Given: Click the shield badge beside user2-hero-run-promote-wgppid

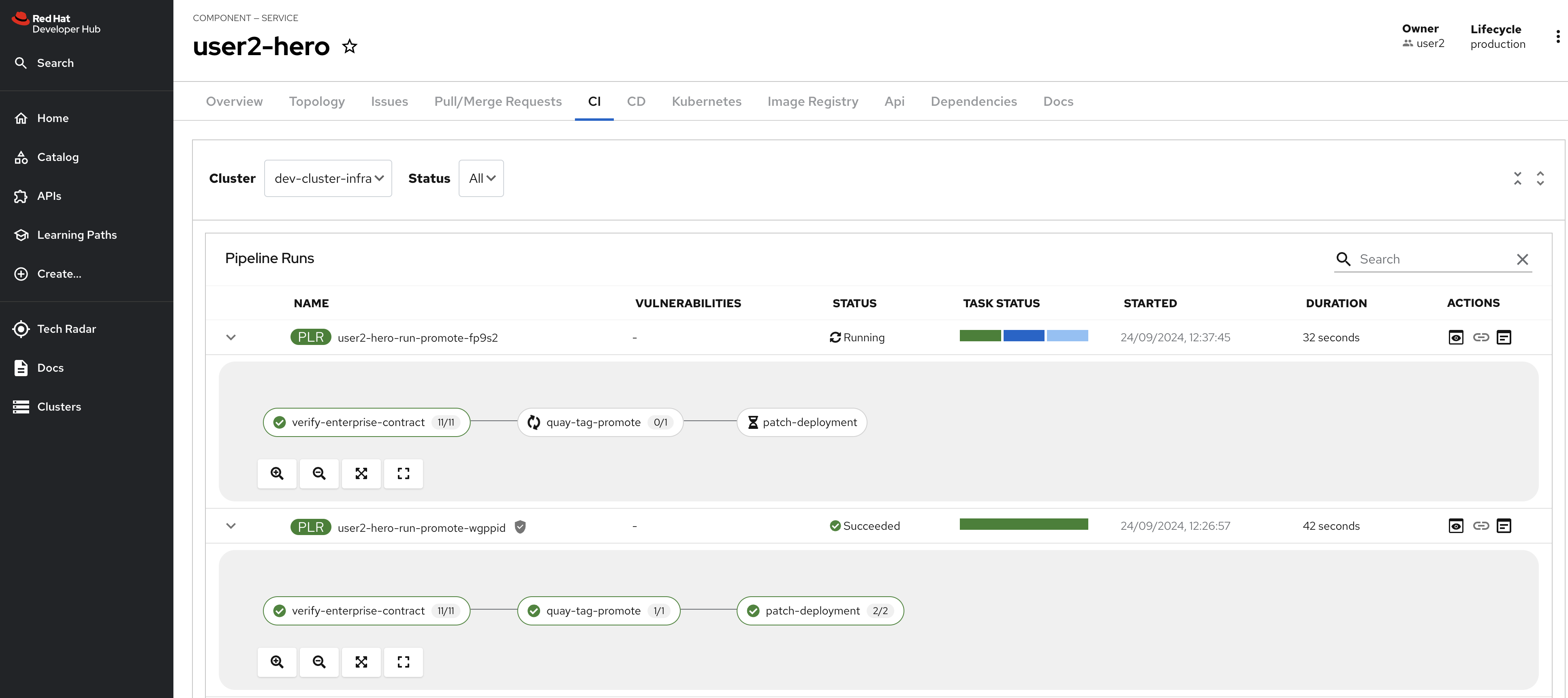Looking at the screenshot, I should point(520,527).
